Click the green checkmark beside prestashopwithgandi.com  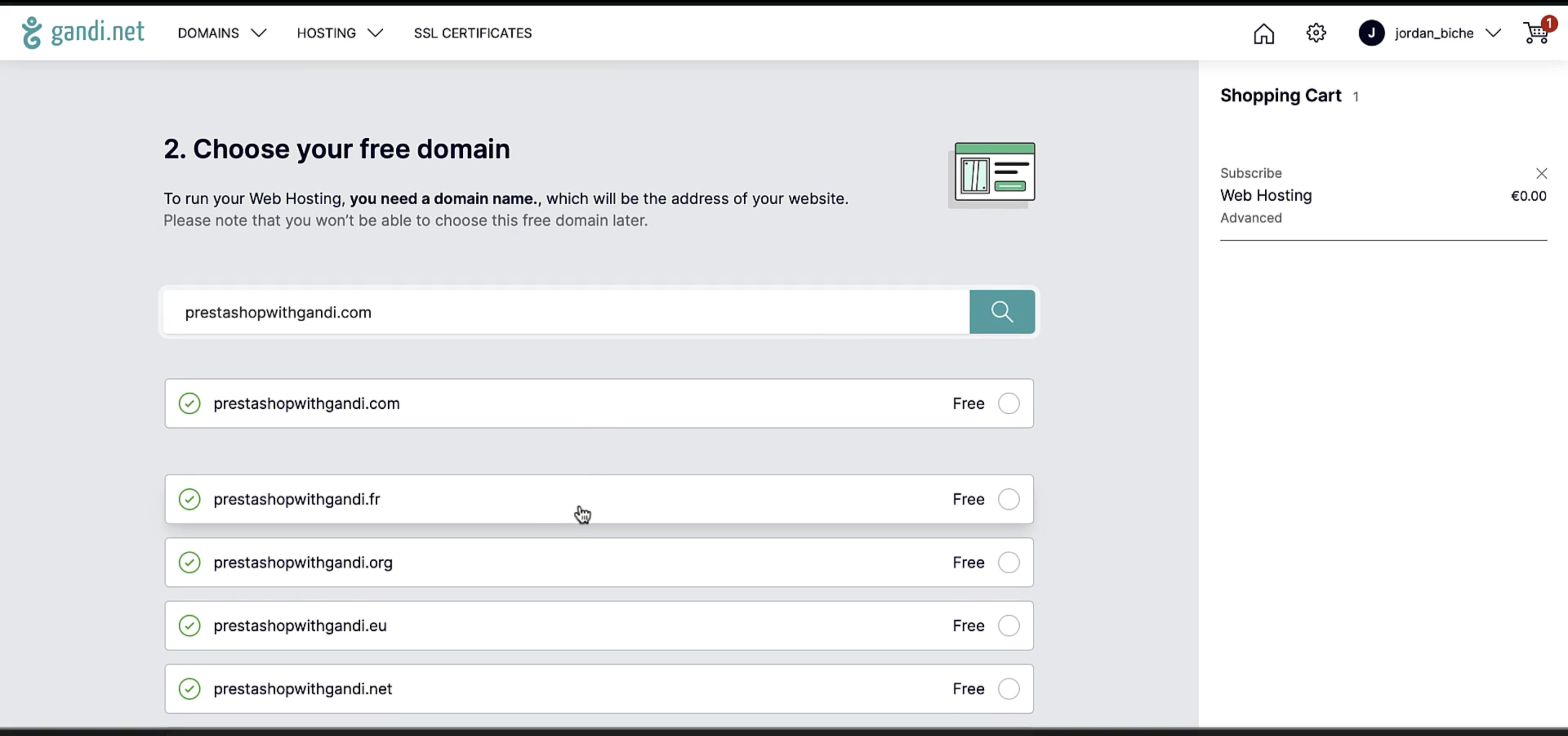click(189, 403)
